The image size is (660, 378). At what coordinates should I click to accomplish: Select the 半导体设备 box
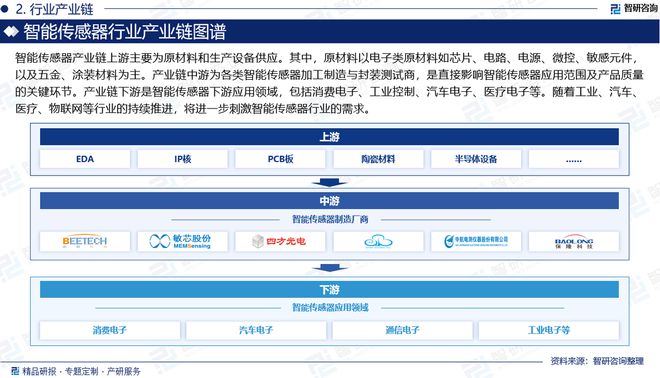476,159
